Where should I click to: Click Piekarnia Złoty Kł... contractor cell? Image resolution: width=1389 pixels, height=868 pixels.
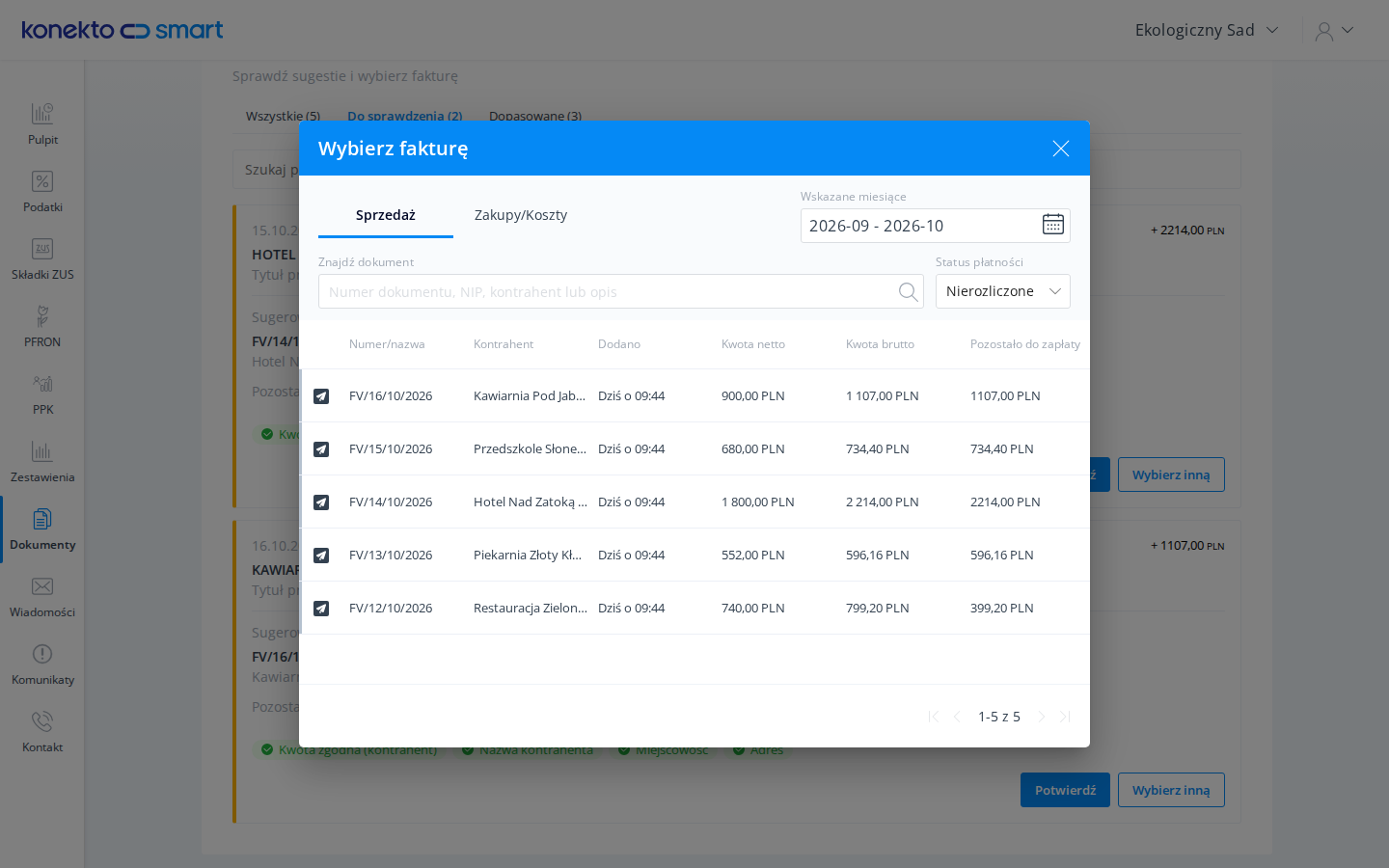click(x=528, y=555)
